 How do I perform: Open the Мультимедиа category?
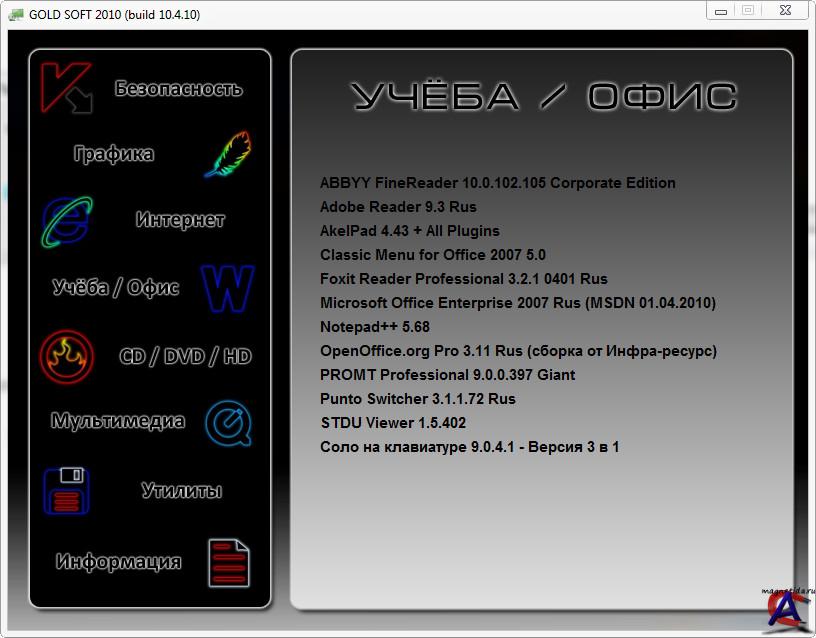tap(118, 420)
